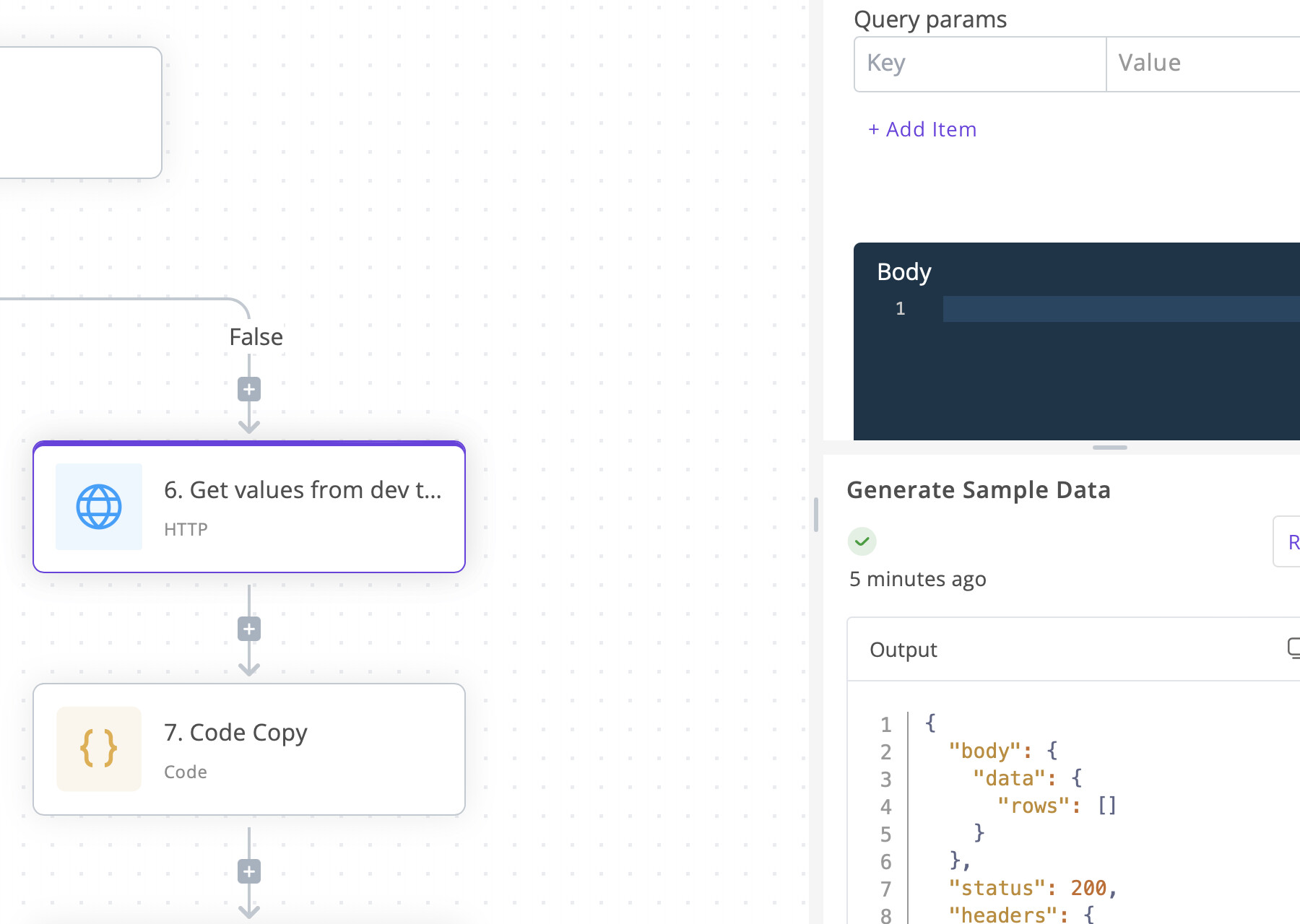Place cursor on Body editor line 1

point(1119,309)
